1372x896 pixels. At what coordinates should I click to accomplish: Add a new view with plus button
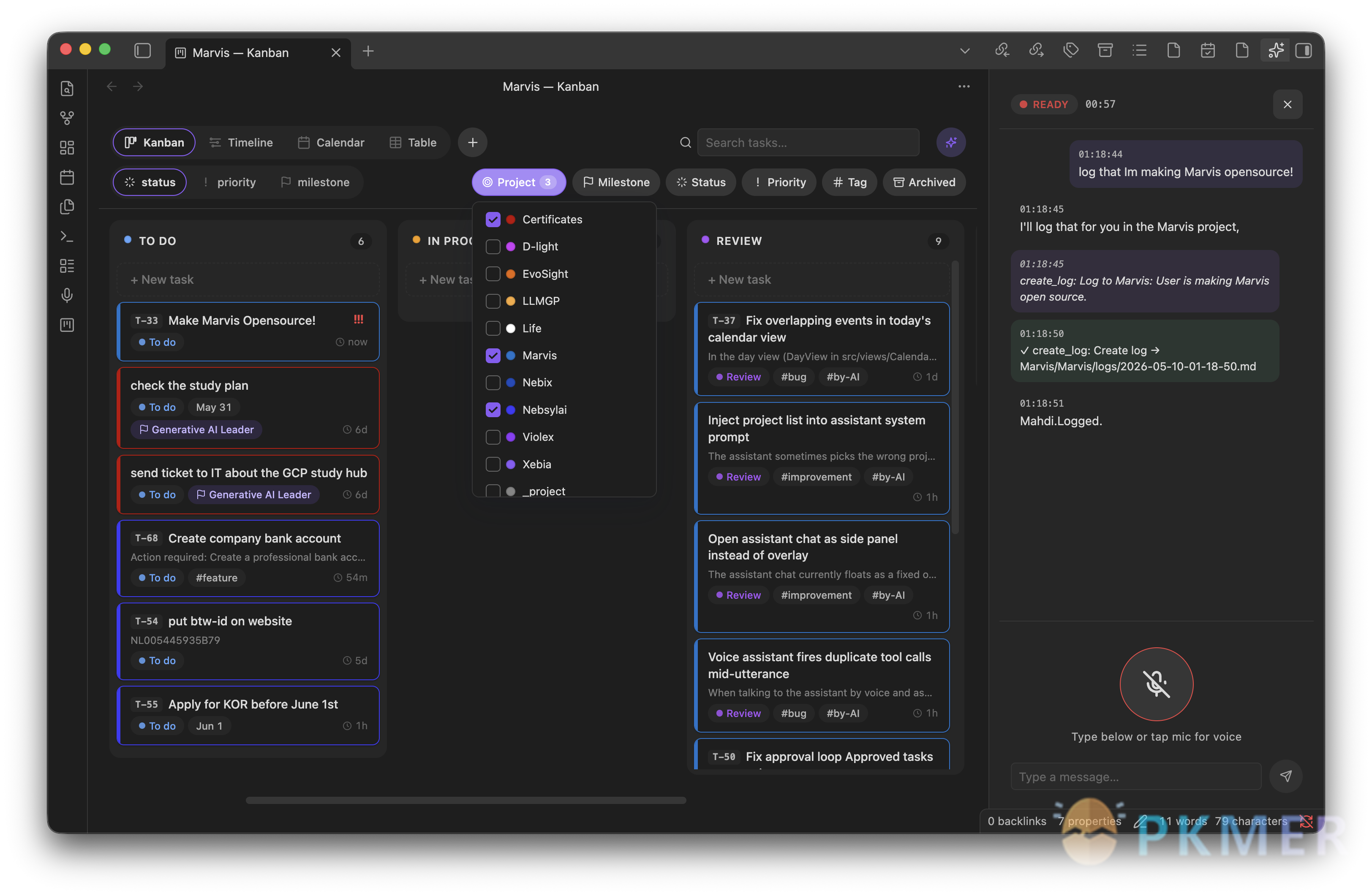click(472, 142)
